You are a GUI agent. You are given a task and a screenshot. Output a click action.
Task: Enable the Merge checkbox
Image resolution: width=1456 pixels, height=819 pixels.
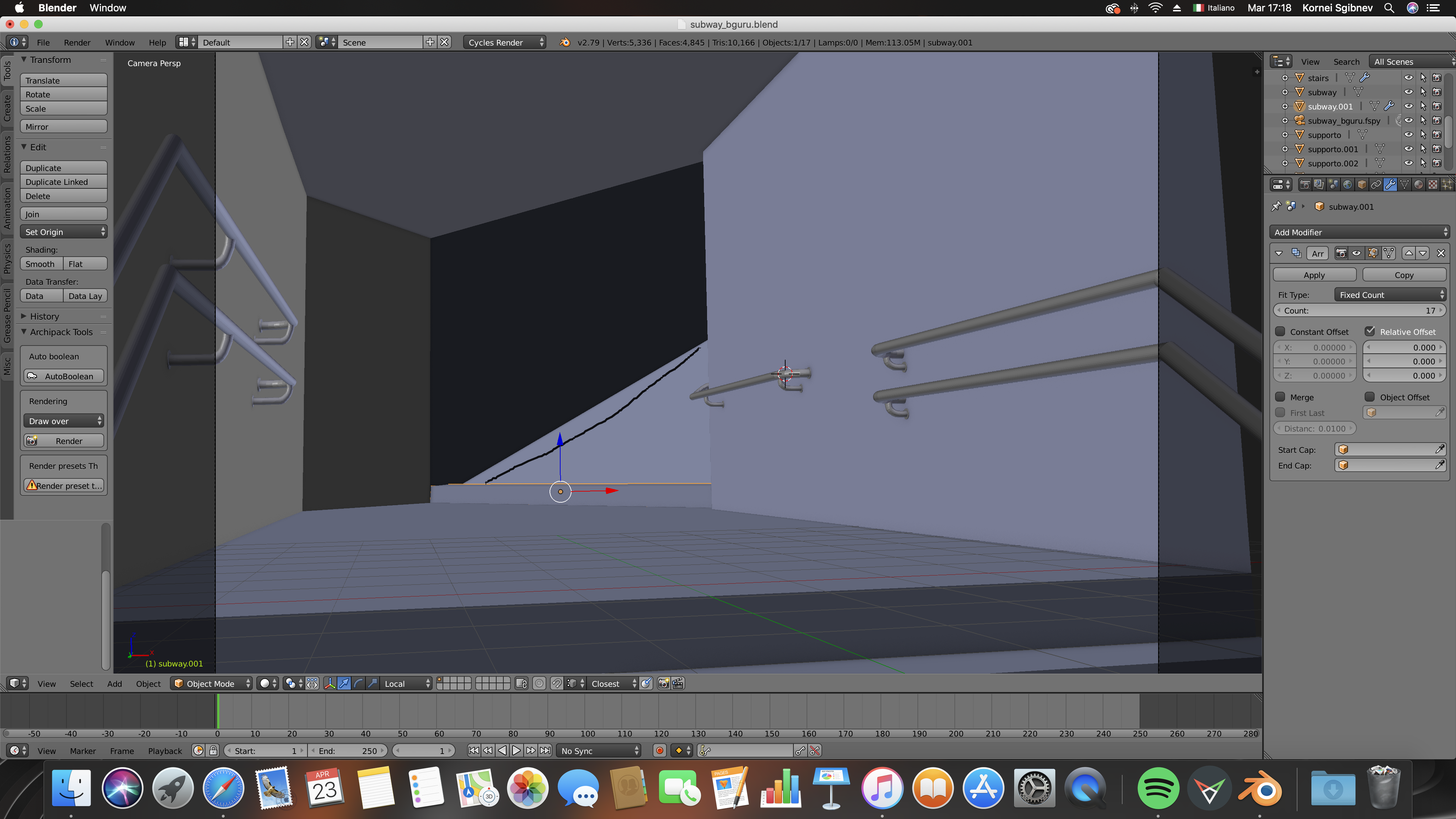pos(1281,397)
